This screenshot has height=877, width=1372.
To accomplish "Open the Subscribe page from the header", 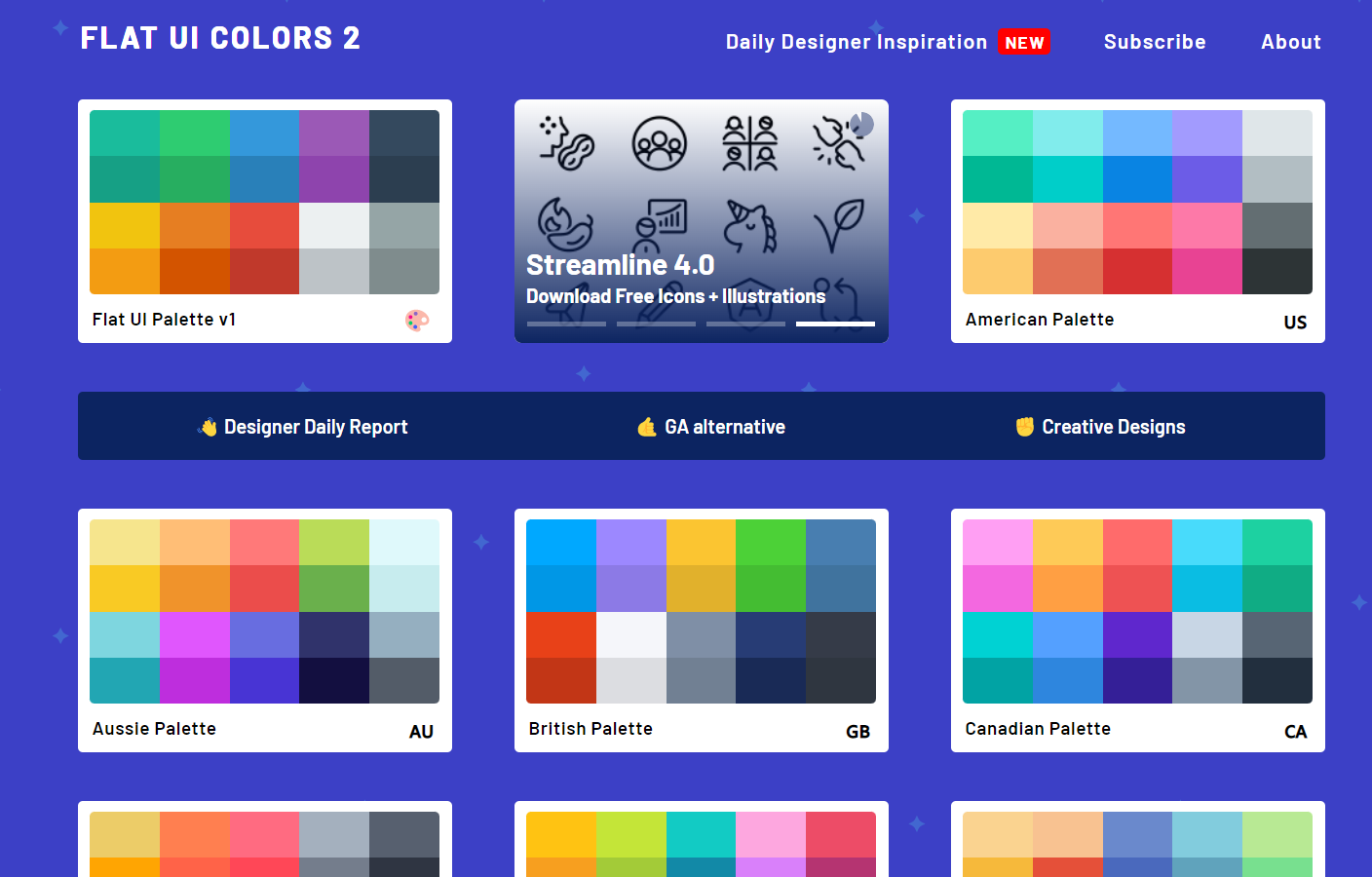I will coord(1155,42).
